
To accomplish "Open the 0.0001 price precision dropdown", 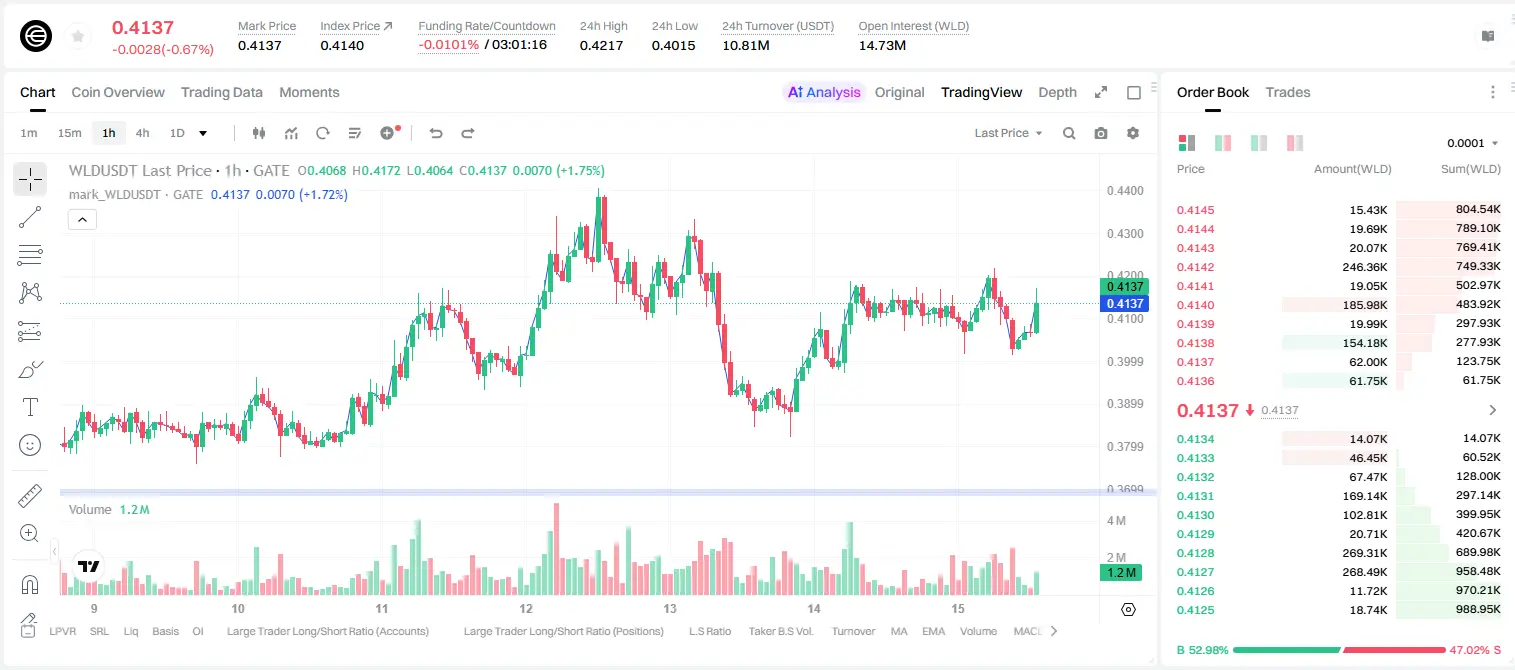I will coord(1472,143).
